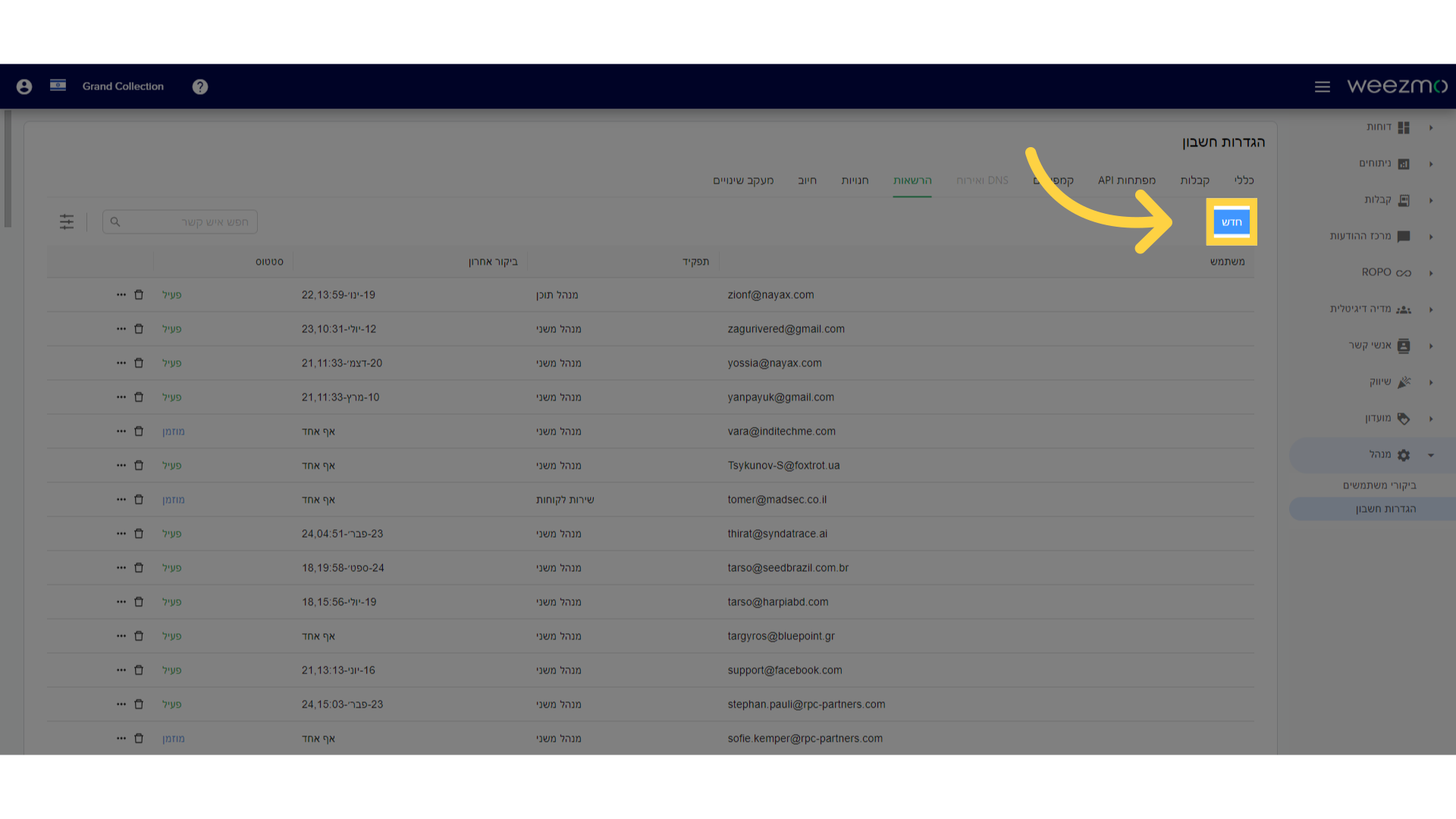Expand the מרכז ההודעות sidebar section

tap(1431, 237)
